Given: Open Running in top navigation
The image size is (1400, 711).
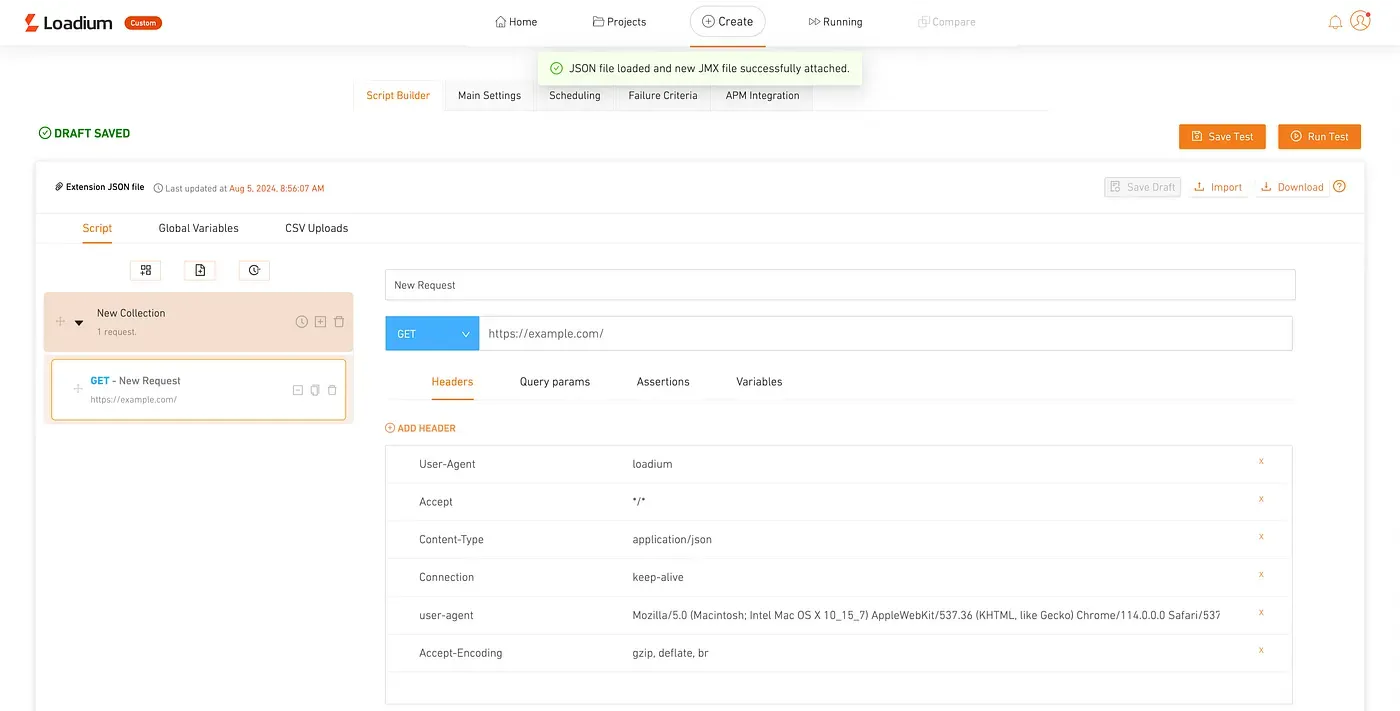Looking at the screenshot, I should click(835, 22).
